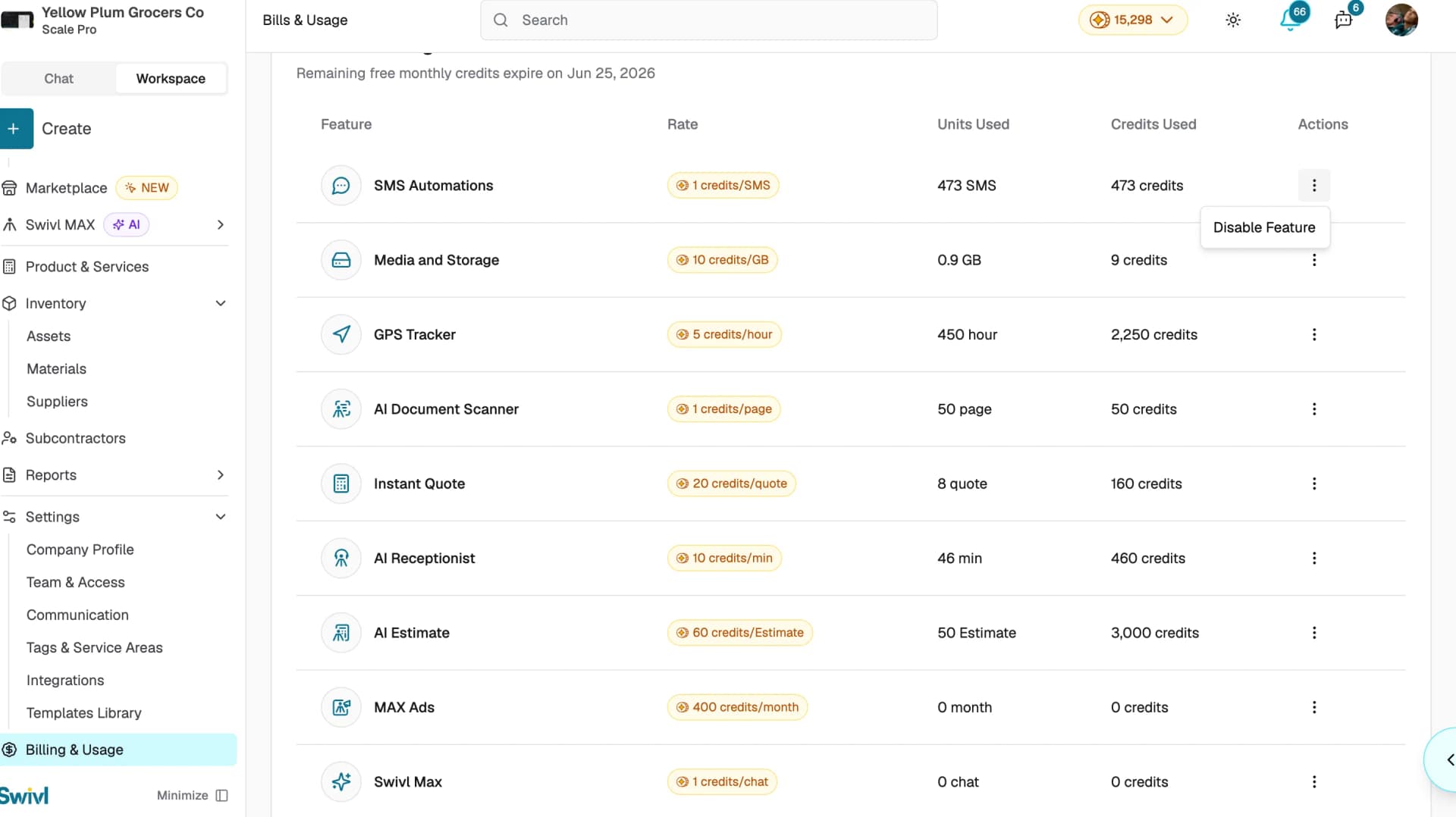Click the AI Document Scanner icon
This screenshot has width=1456, height=817.
coord(341,409)
